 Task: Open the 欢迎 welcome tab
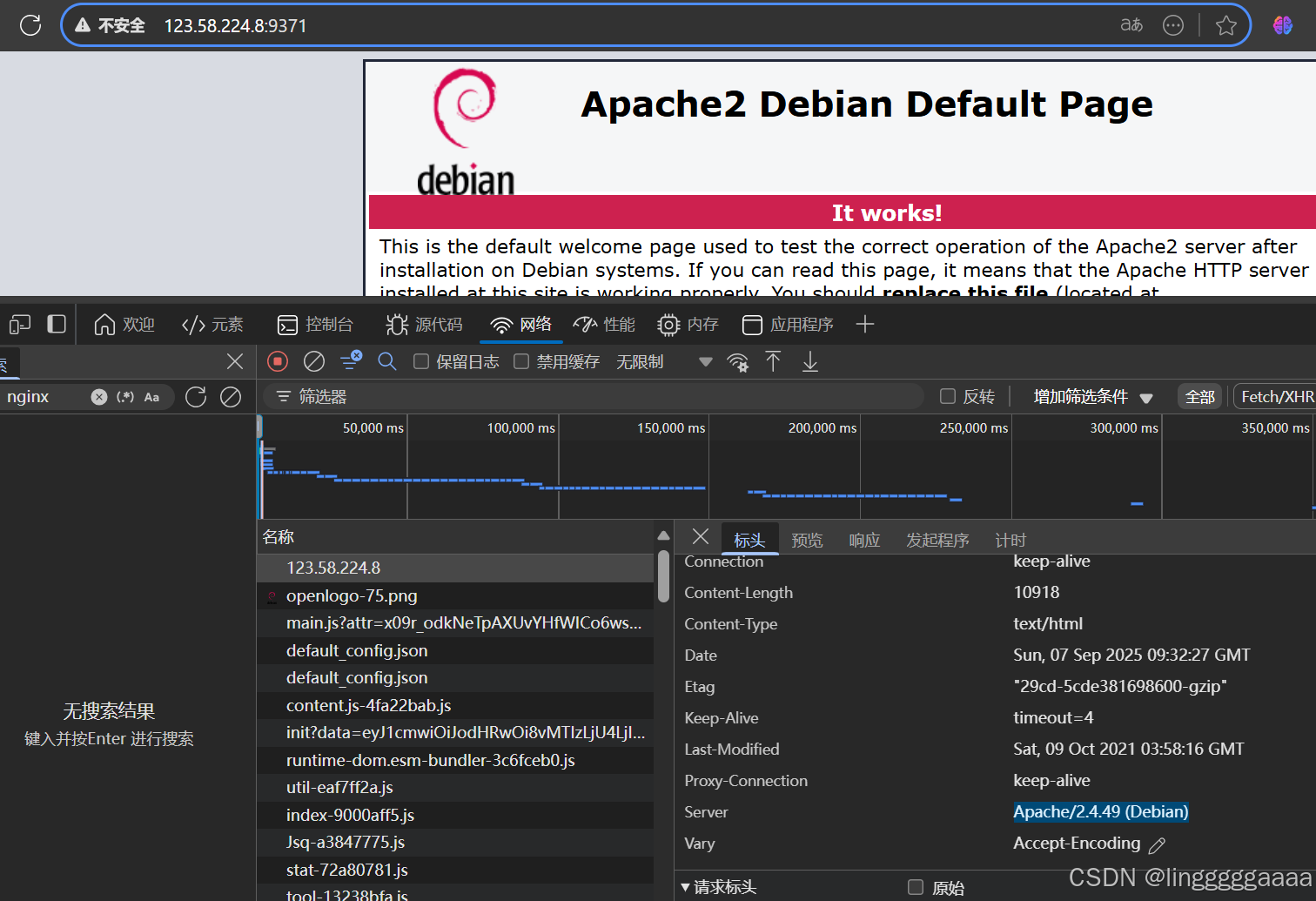tap(124, 325)
